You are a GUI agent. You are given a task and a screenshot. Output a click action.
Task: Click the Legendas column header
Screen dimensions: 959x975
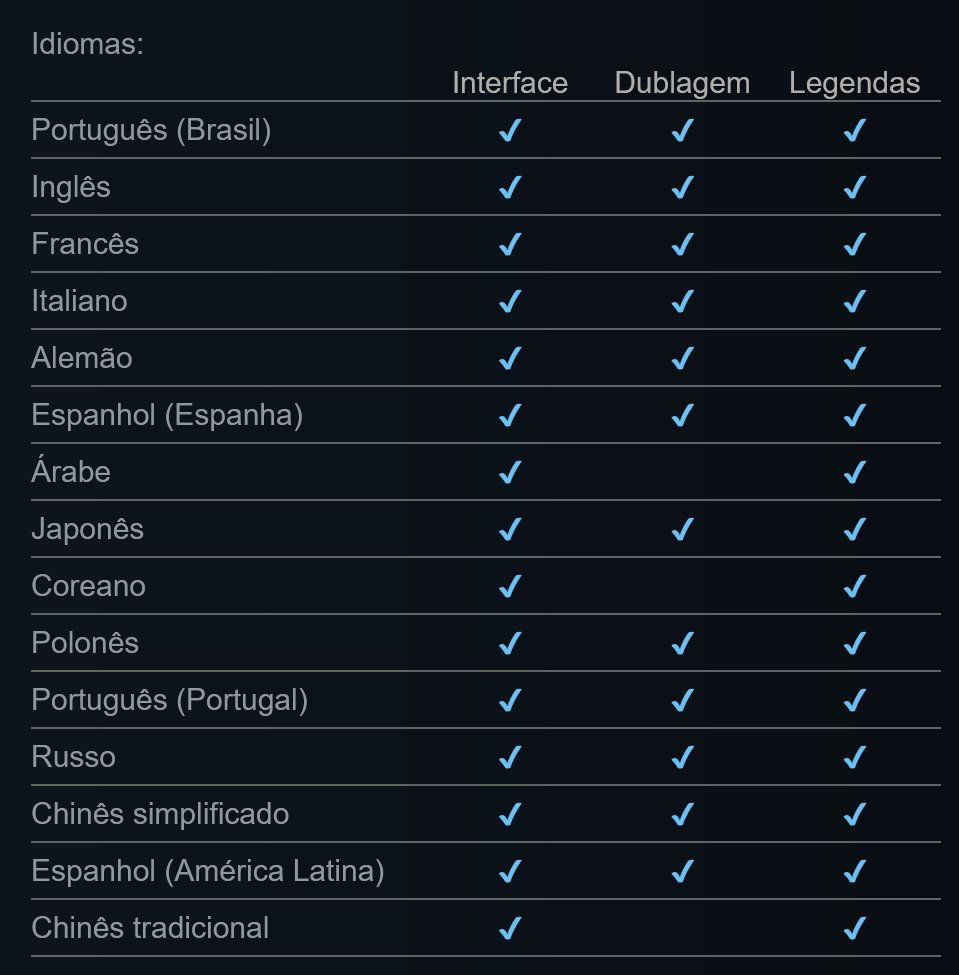tap(854, 82)
